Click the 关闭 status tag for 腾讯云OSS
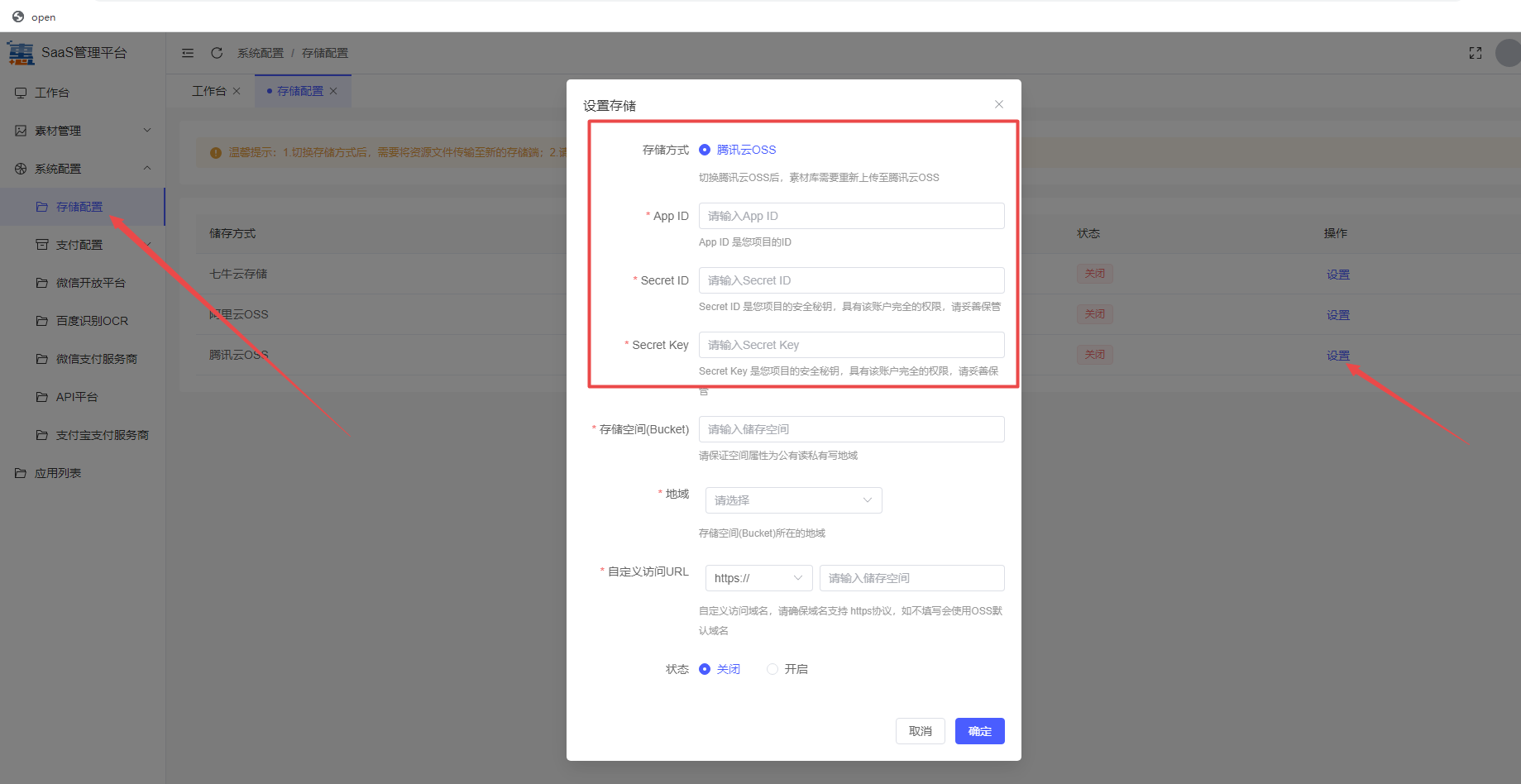Screen dimensions: 1521x784 [1095, 355]
